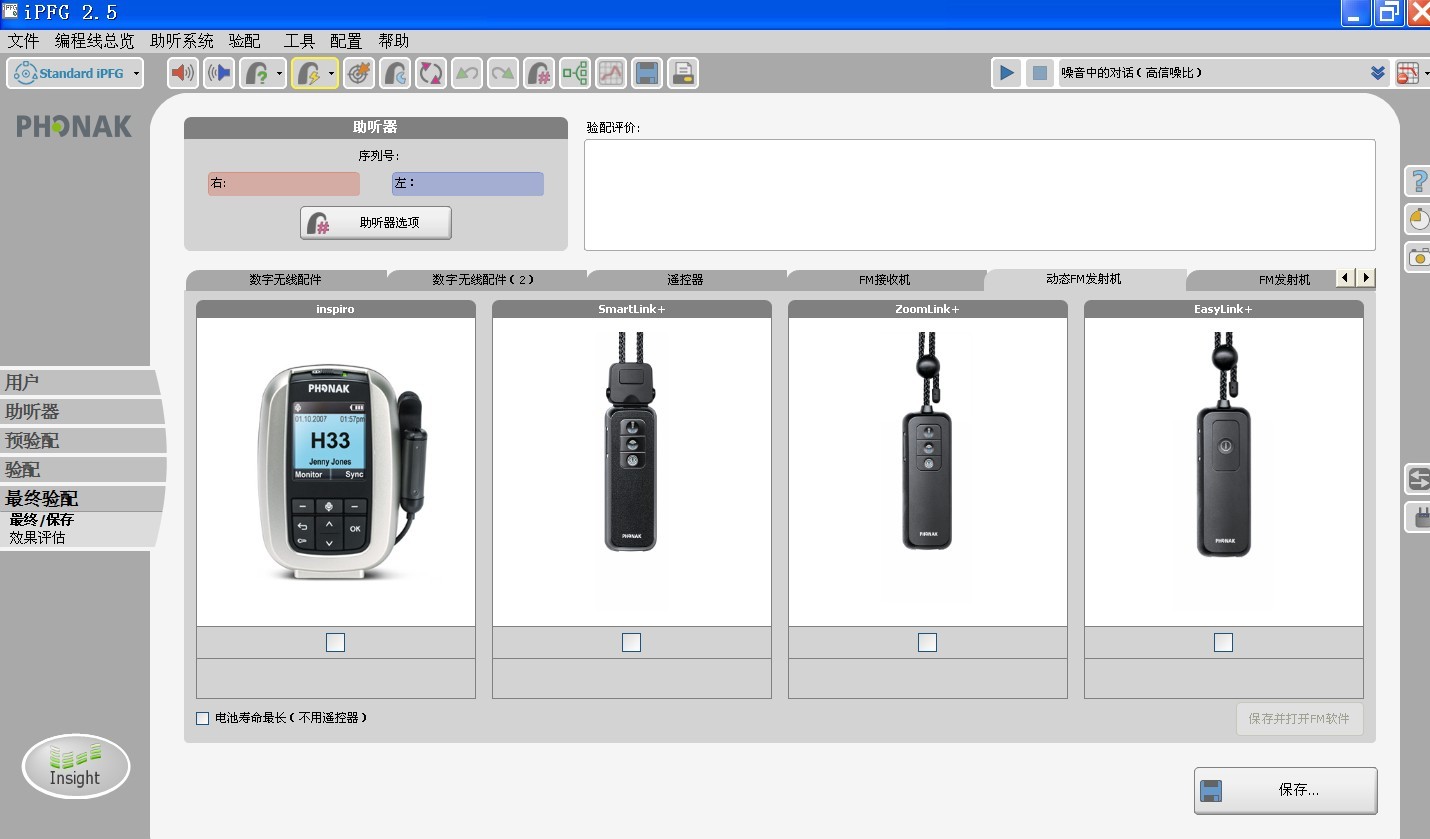Click the help question mark side icon
1430x839 pixels.
point(1418,181)
